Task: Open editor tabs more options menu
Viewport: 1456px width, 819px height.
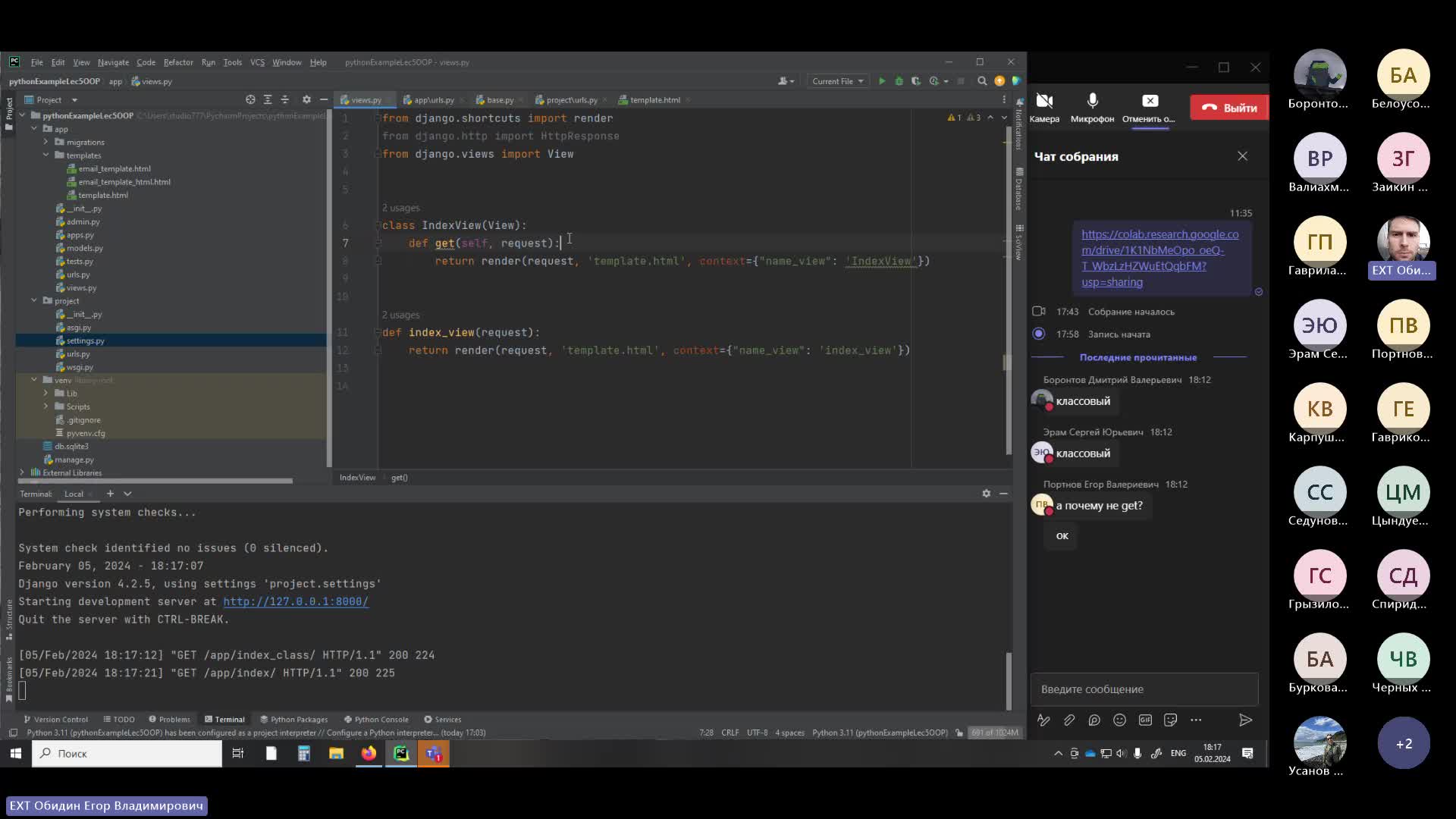Action: point(1004,99)
